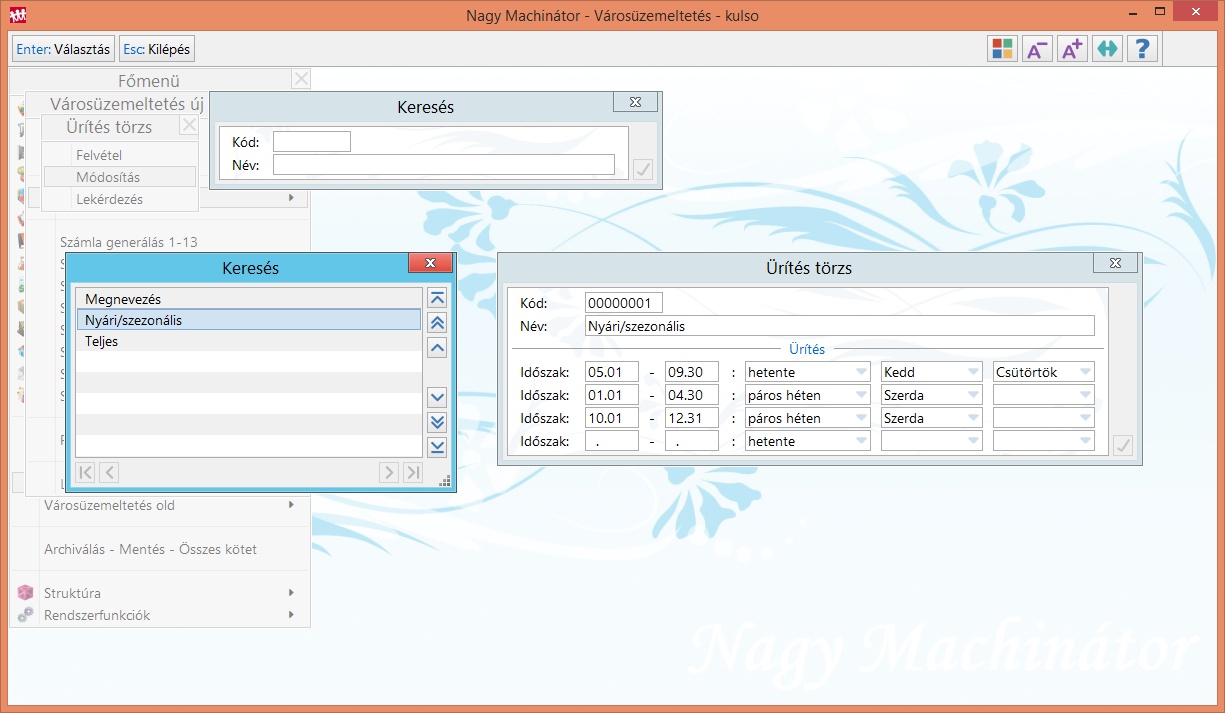
Task: Click the teal double-arrow width icon
Action: 1107,49
